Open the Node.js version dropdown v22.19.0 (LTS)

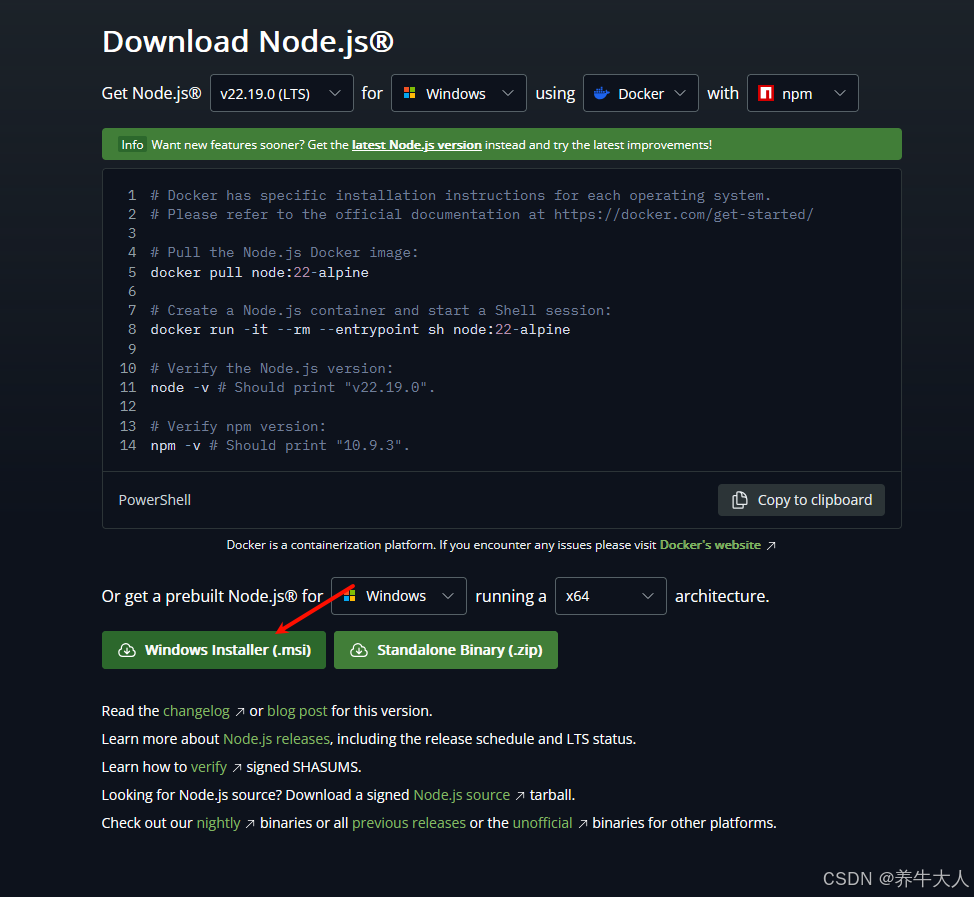[281, 93]
